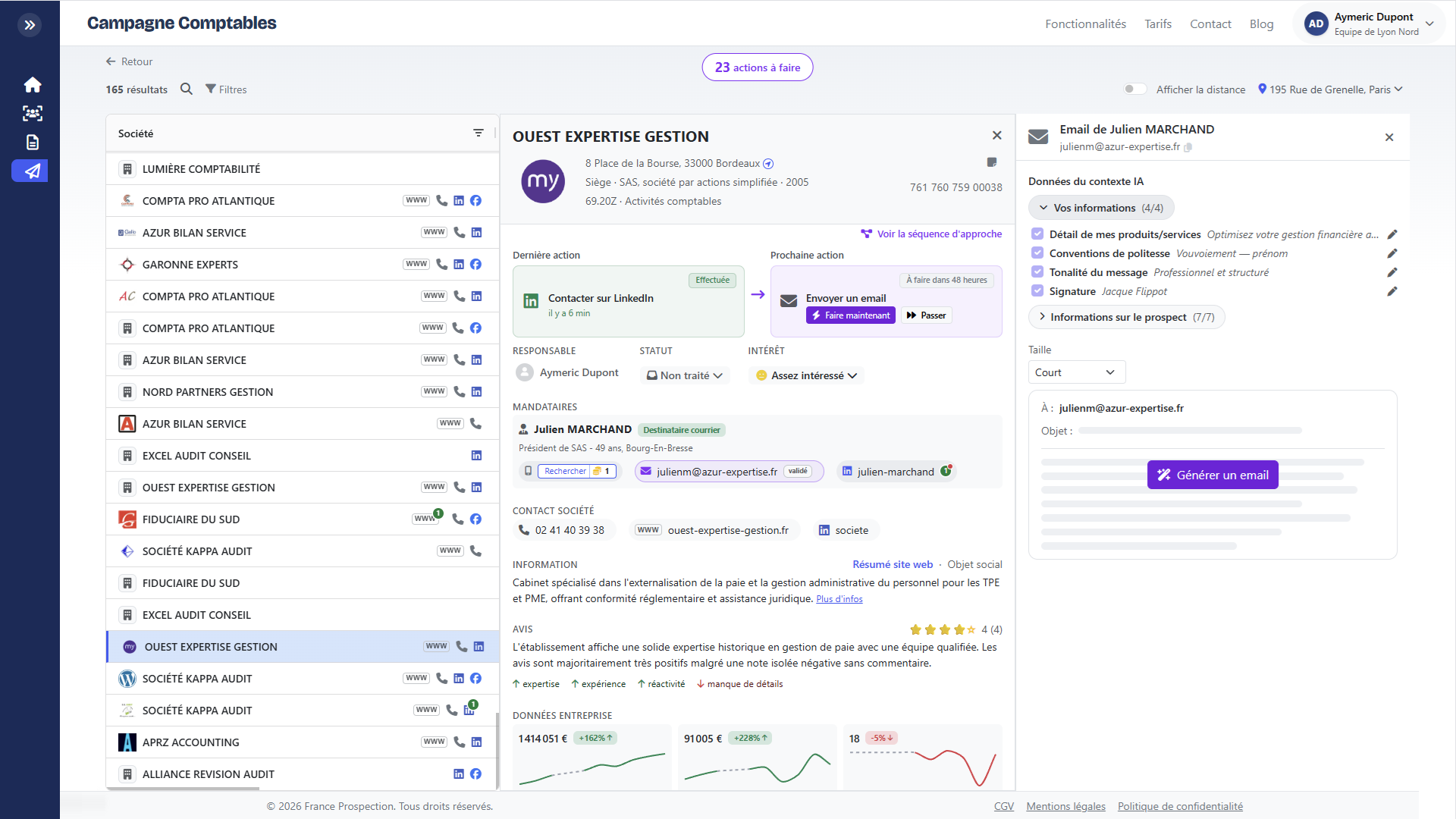
Task: Edit Conventions de politesse pencil icon
Action: click(x=1392, y=253)
